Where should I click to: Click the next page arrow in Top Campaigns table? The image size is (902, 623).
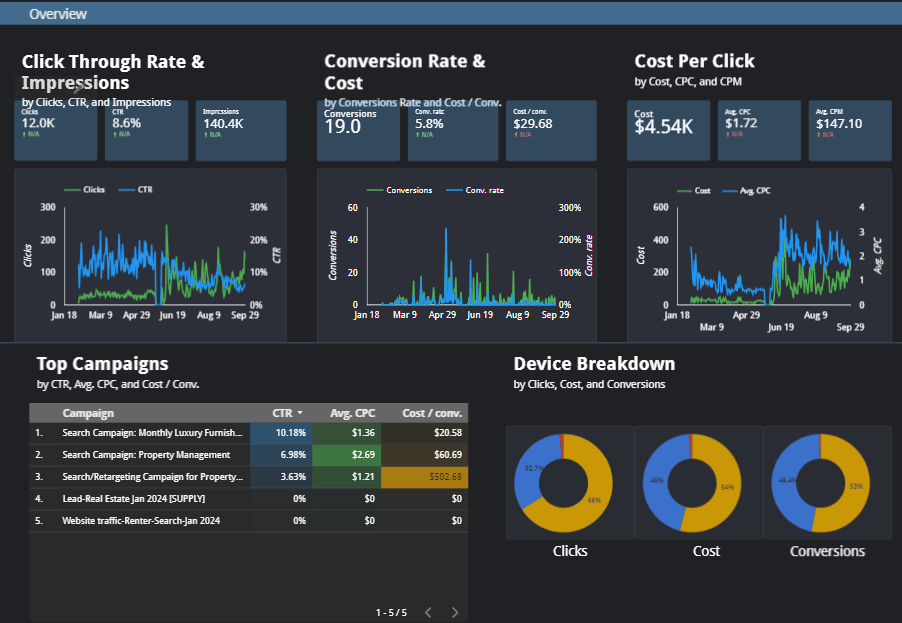454,612
